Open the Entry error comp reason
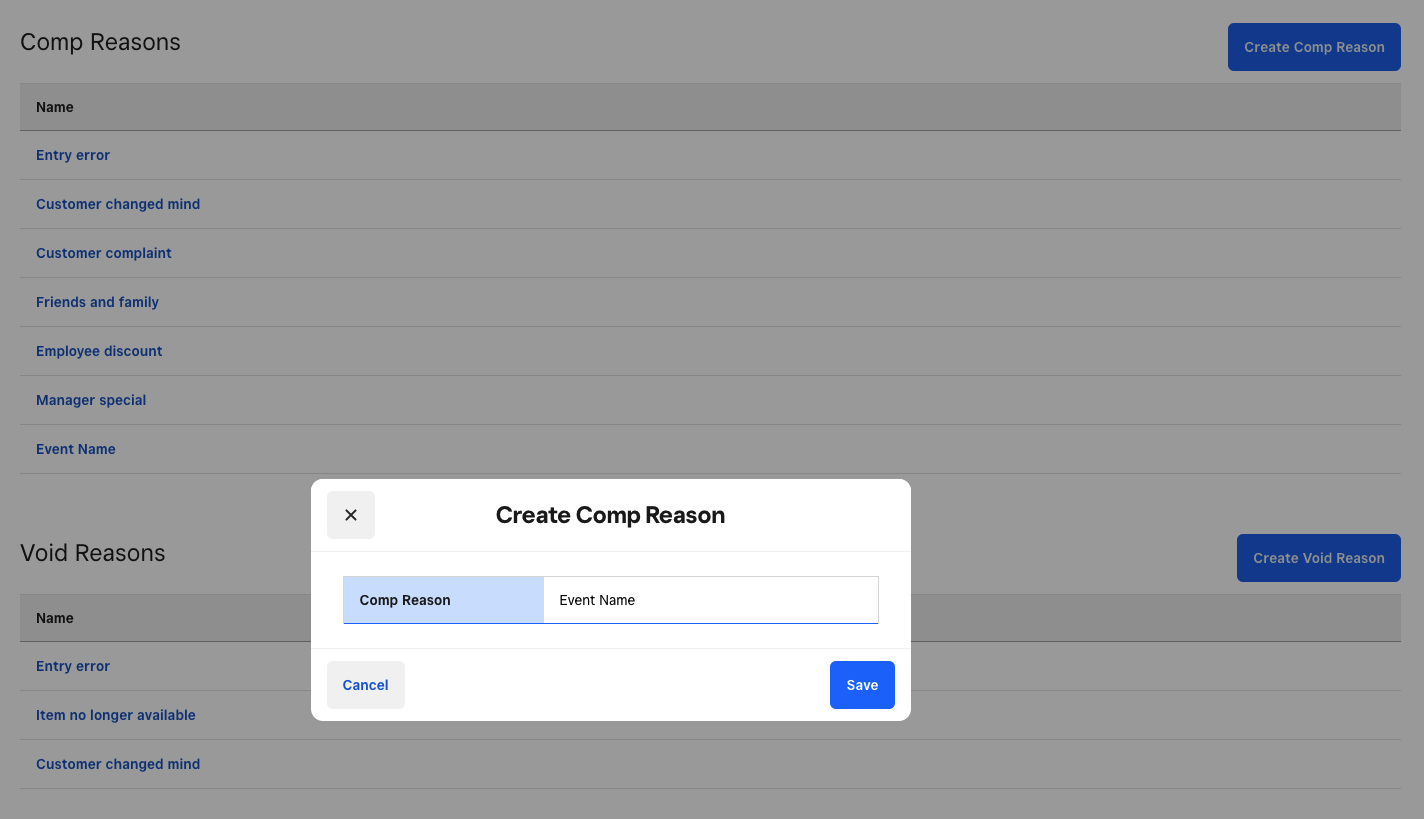The width and height of the screenshot is (1424, 819). pos(72,155)
